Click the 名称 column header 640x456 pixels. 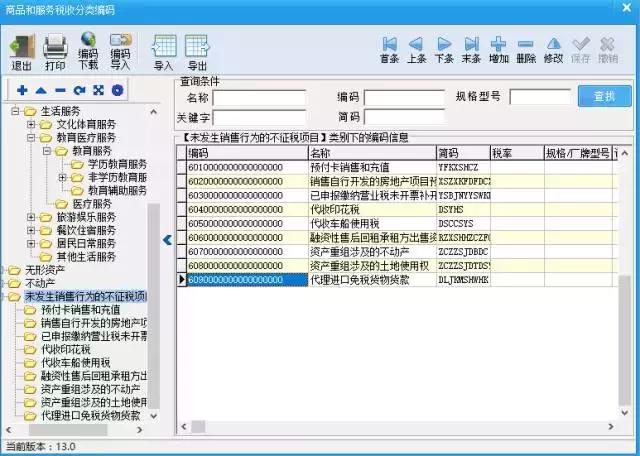(372, 153)
